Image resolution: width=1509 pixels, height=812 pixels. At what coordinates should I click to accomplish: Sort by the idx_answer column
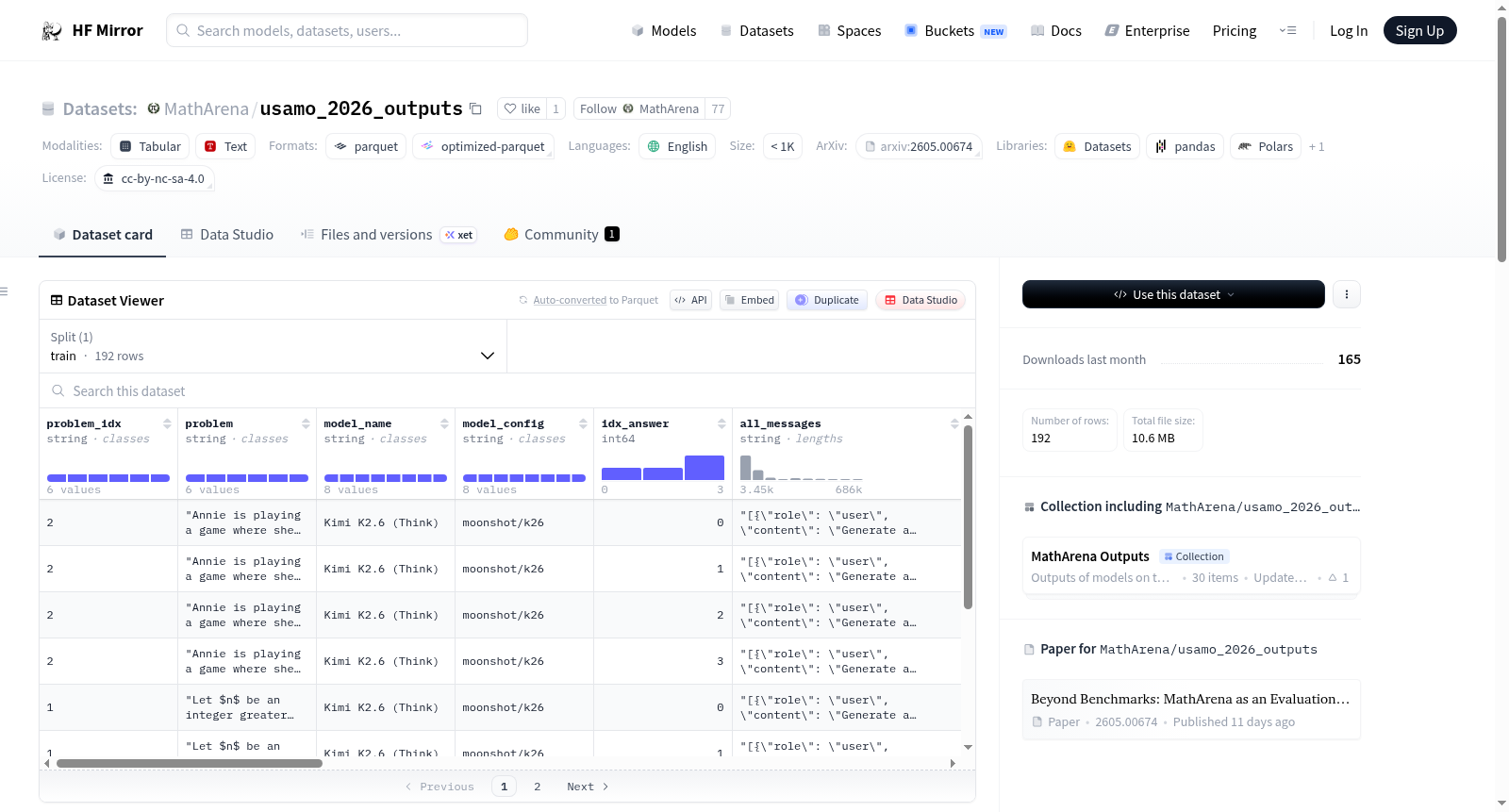tap(721, 423)
